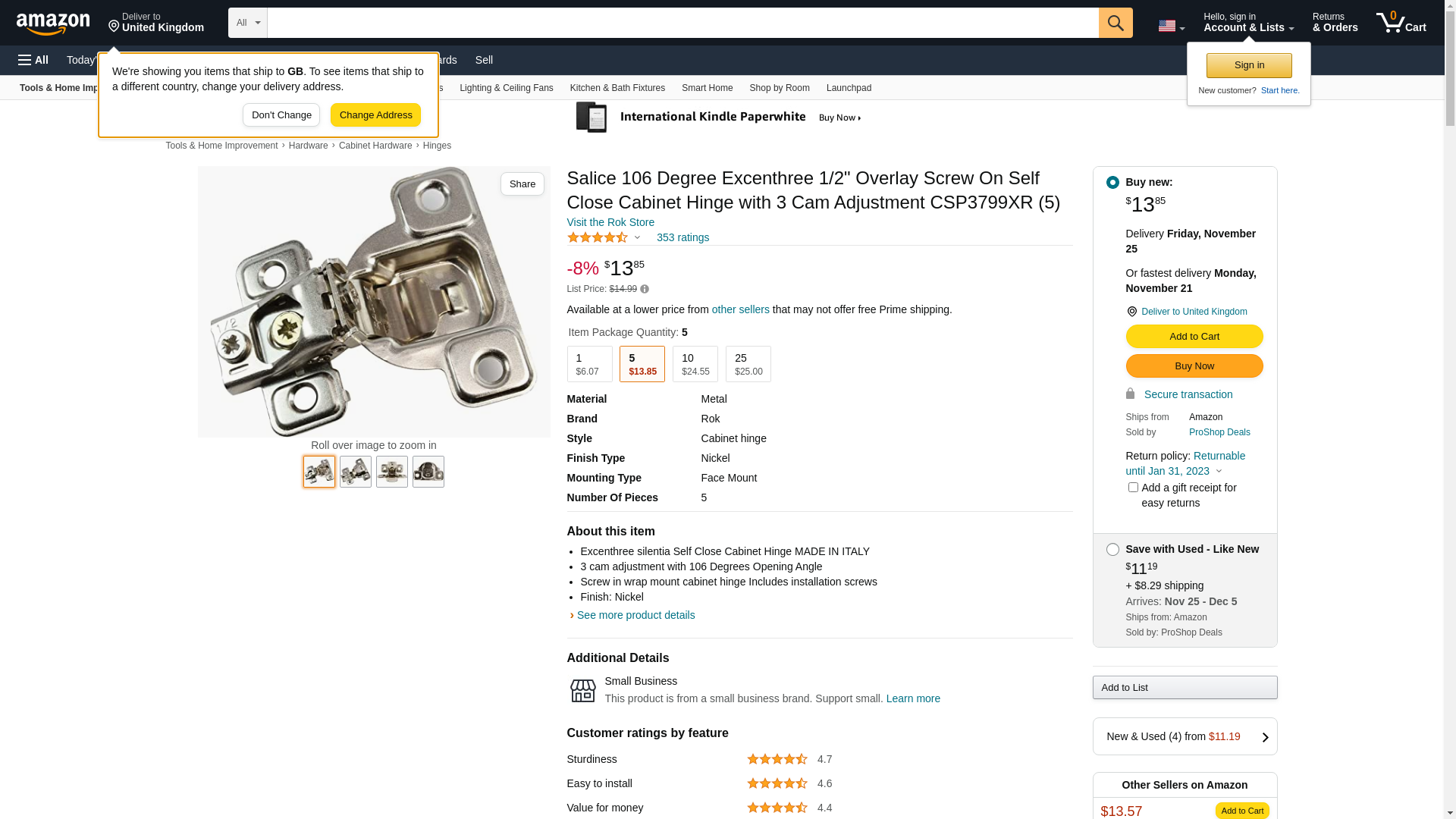Click the Amazon logo
Screen dimensions: 1456x819
(53, 24)
